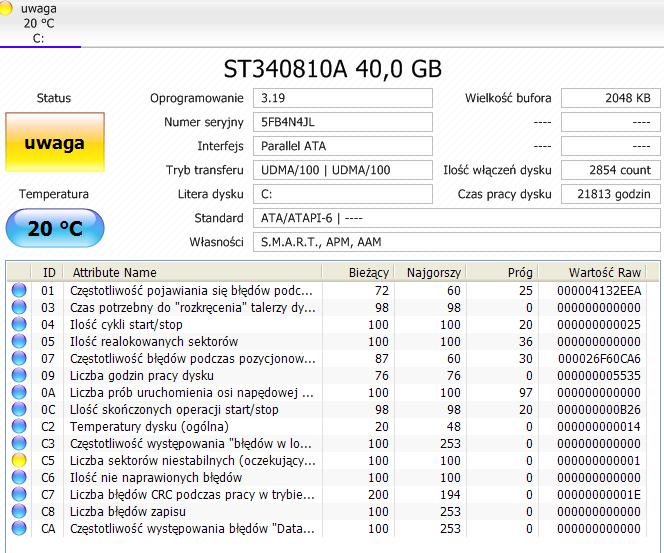Screen dimensions: 664x553
Task: Click raw value 000004132EEA
Action: pyautogui.click(x=599, y=290)
